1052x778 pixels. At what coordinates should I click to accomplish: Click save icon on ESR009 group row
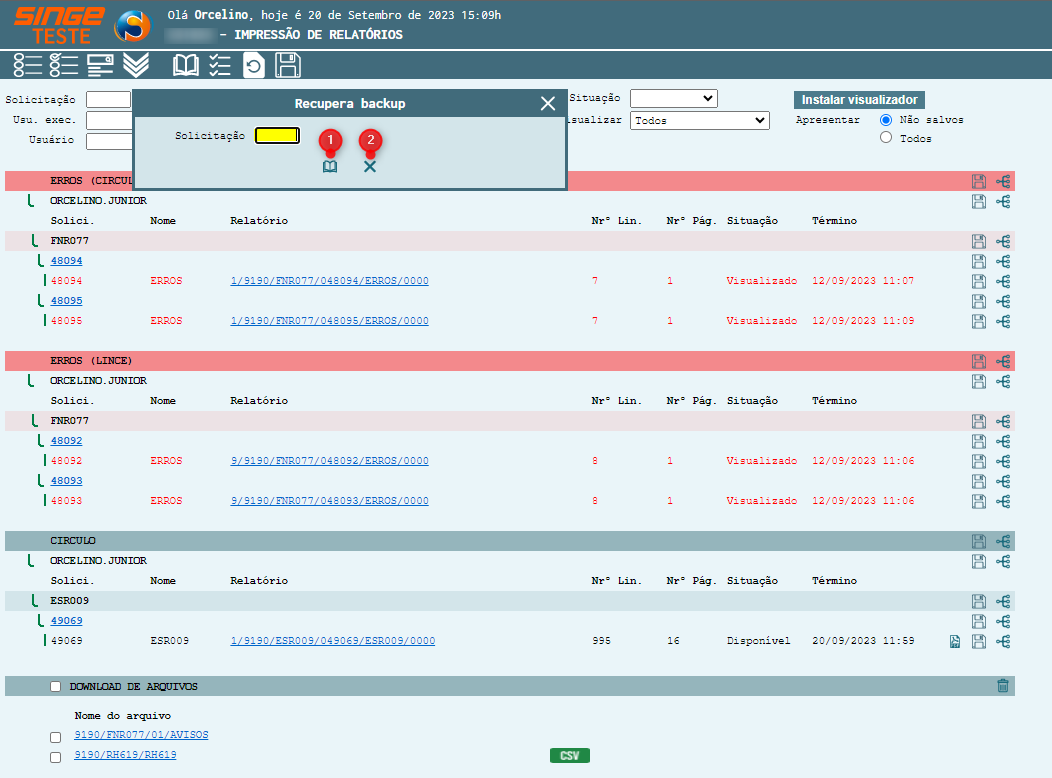click(x=979, y=601)
